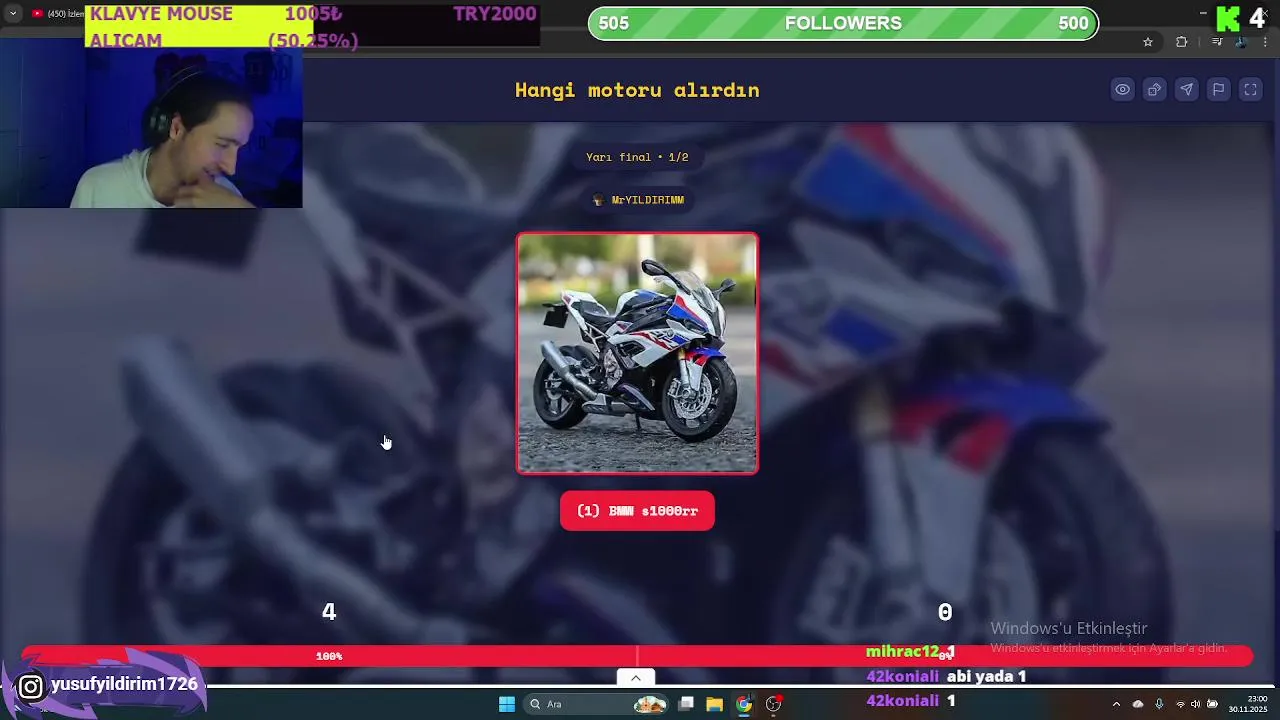
Task: Bookmark page with the star icon
Action: tap(1148, 42)
